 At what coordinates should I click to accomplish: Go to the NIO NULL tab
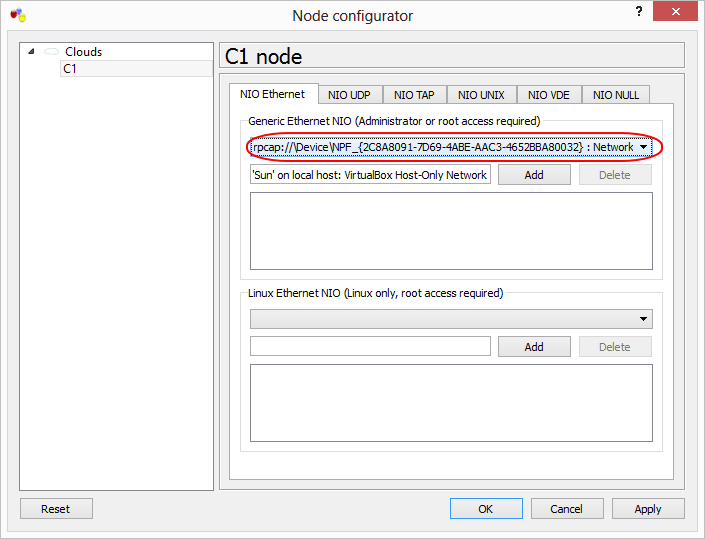coord(616,95)
